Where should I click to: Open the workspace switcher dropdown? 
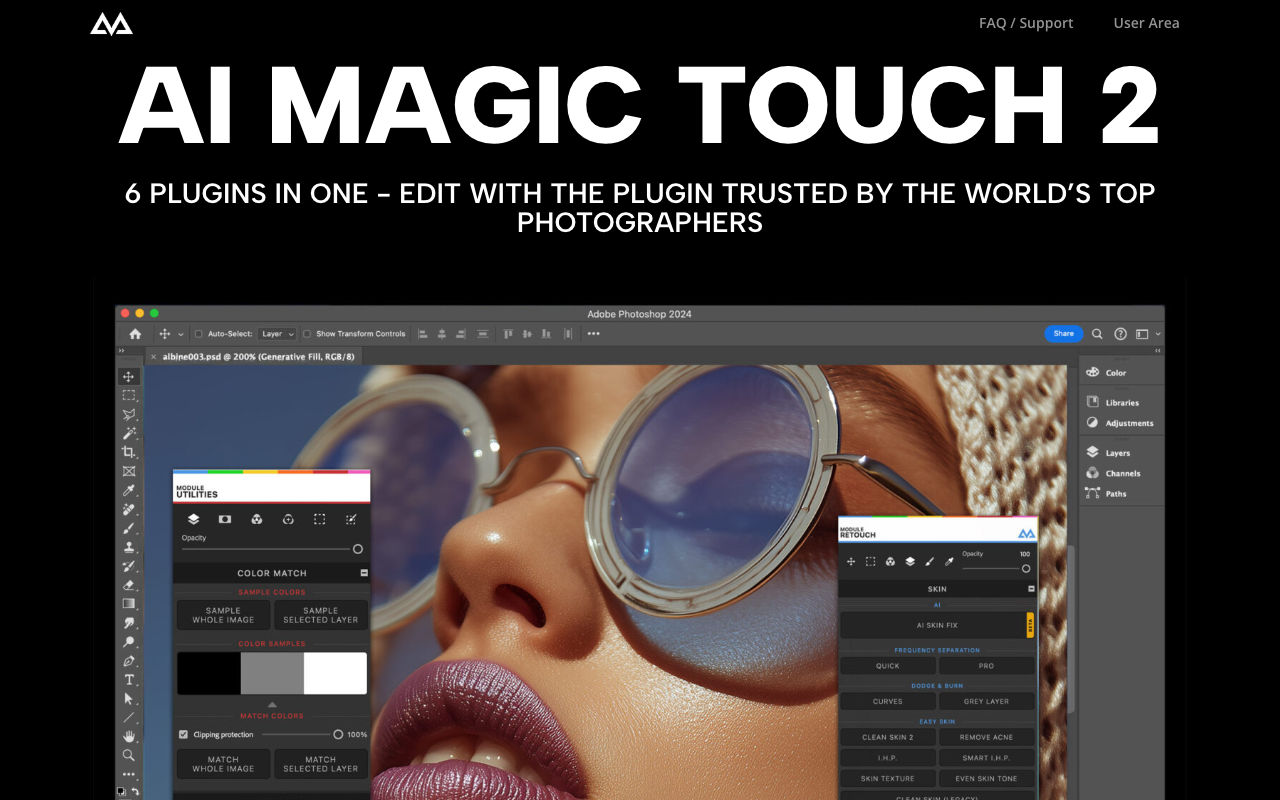(x=1146, y=334)
